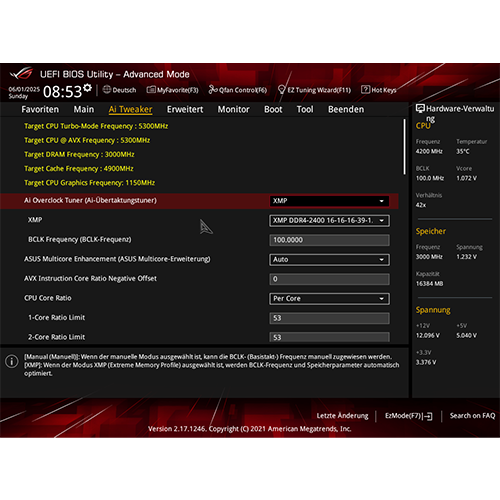Click the Speicher section heading
Viewport: 500px width, 500px height.
coord(430,231)
